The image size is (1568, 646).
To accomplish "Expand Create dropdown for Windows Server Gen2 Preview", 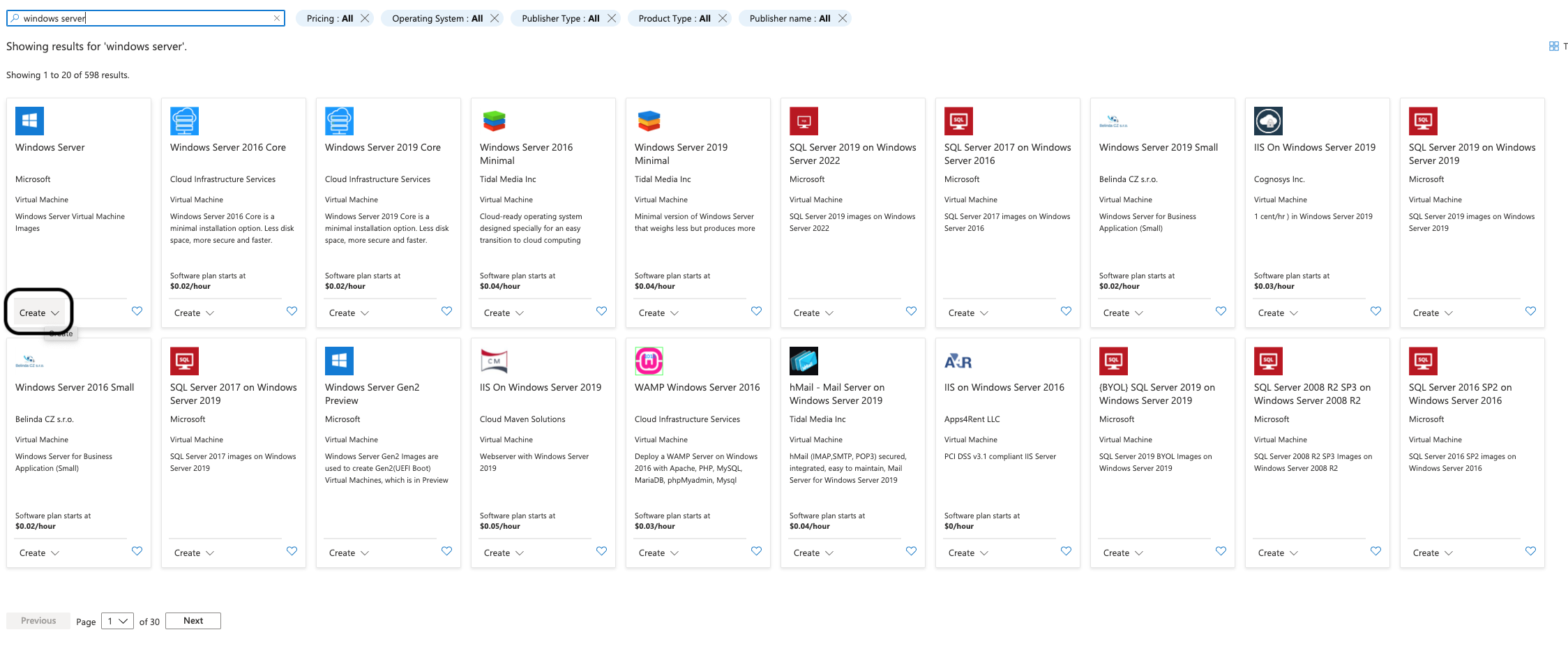I will tap(349, 553).
